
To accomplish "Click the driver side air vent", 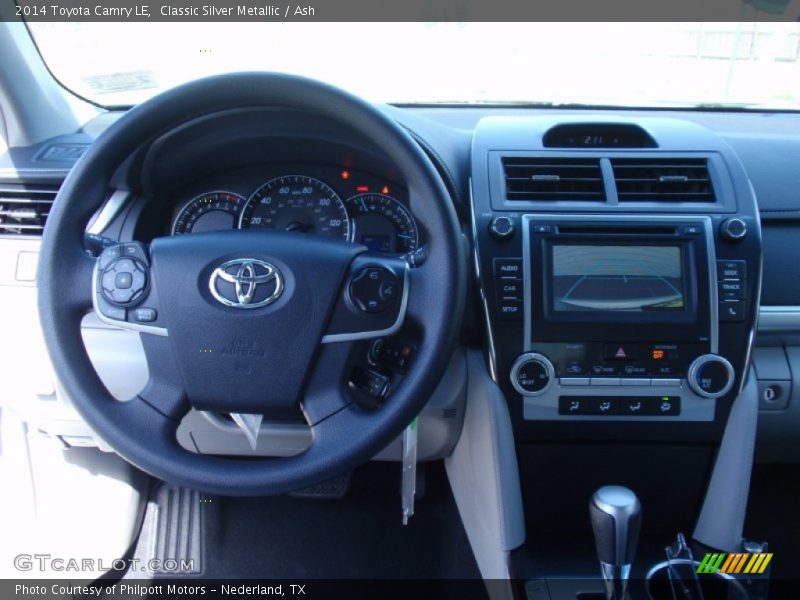I will (x=26, y=210).
